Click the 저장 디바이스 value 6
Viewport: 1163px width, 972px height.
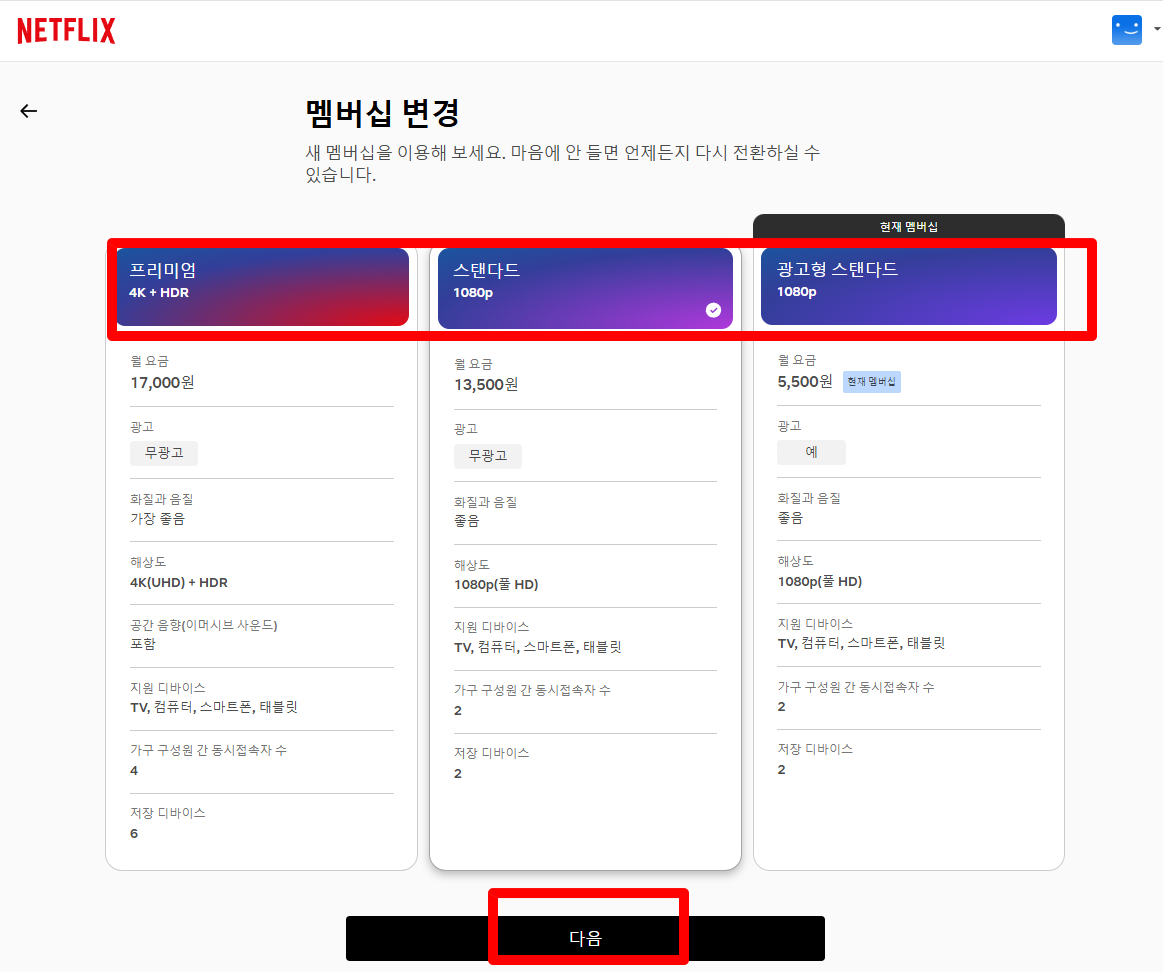(x=134, y=834)
